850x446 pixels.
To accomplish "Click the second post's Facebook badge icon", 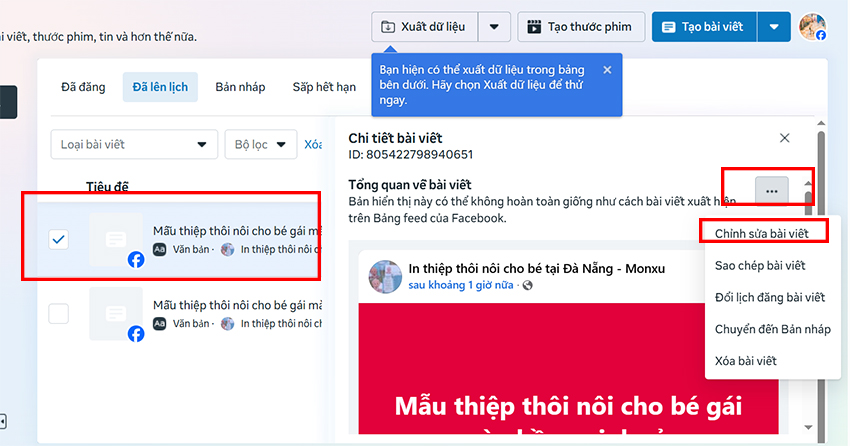I will coord(136,334).
